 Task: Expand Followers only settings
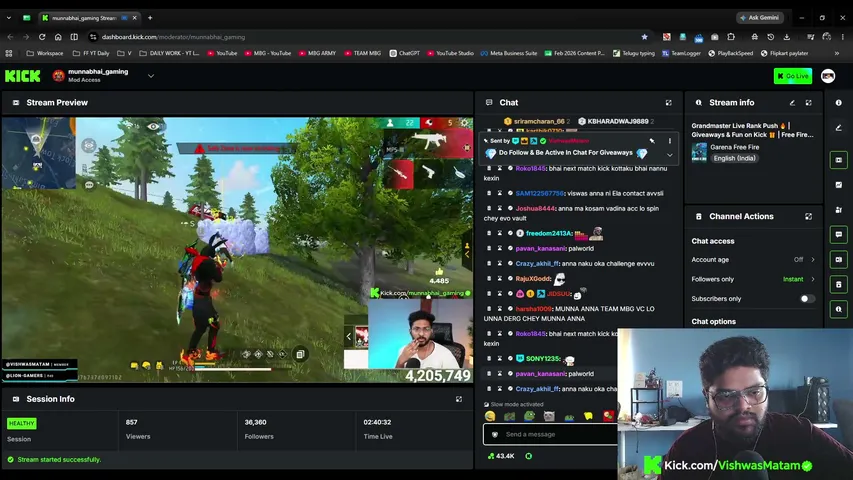pyautogui.click(x=813, y=279)
